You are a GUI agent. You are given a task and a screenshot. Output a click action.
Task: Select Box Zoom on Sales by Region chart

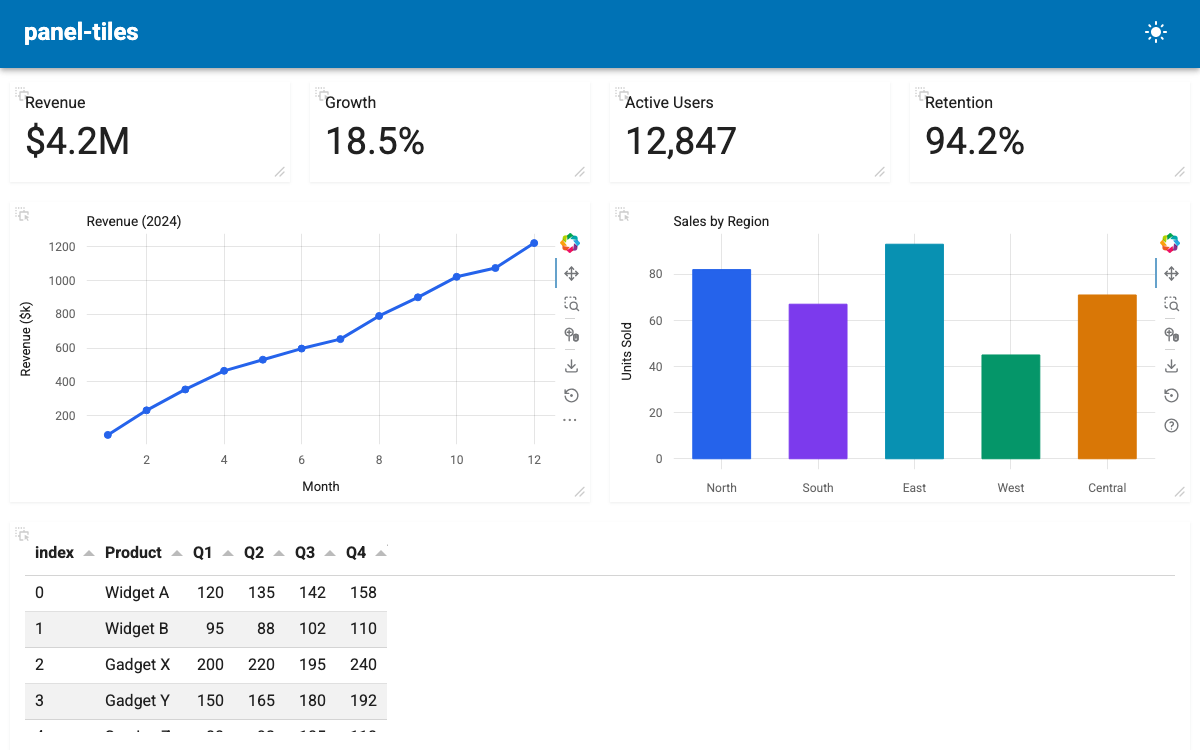[x=1171, y=304]
